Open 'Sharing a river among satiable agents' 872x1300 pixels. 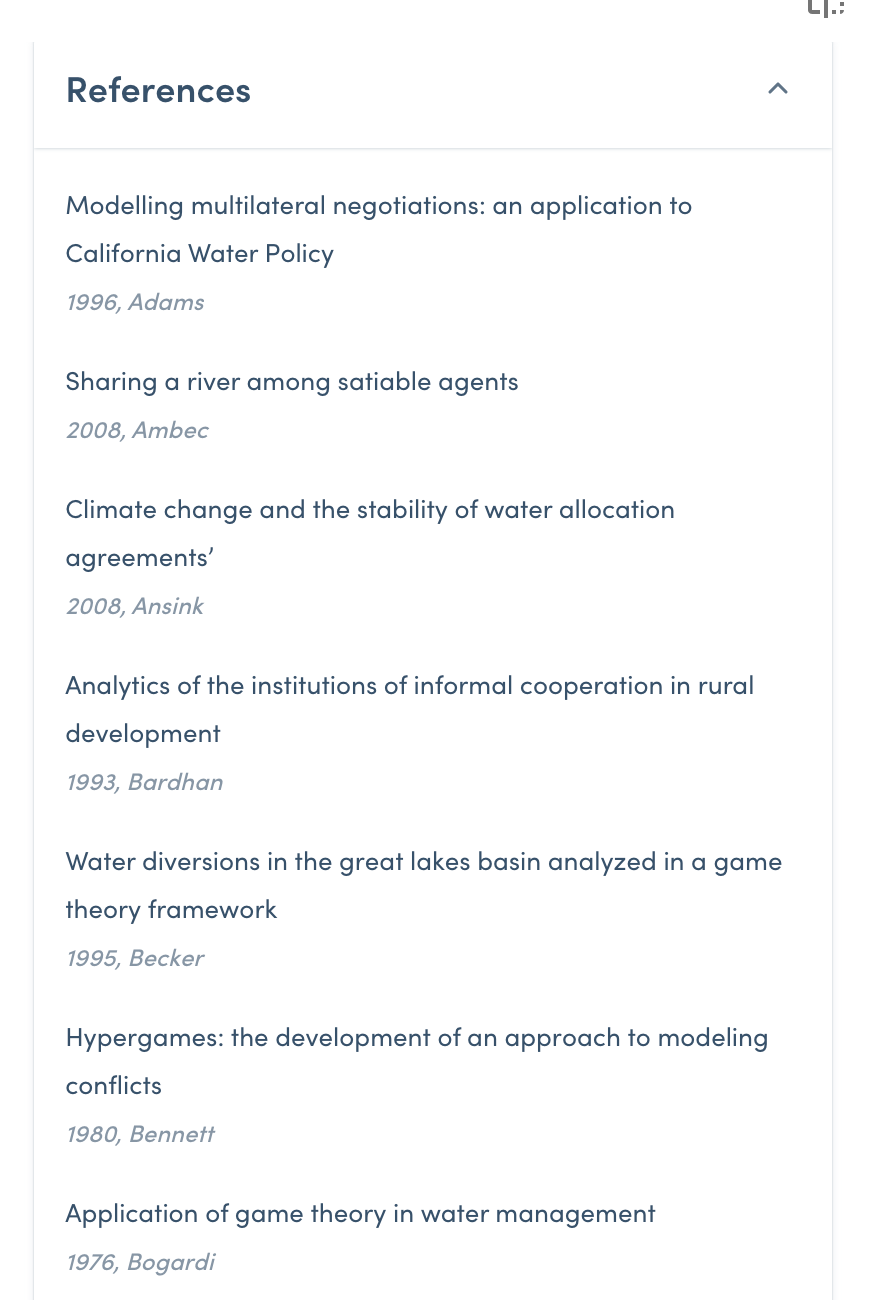click(x=291, y=382)
